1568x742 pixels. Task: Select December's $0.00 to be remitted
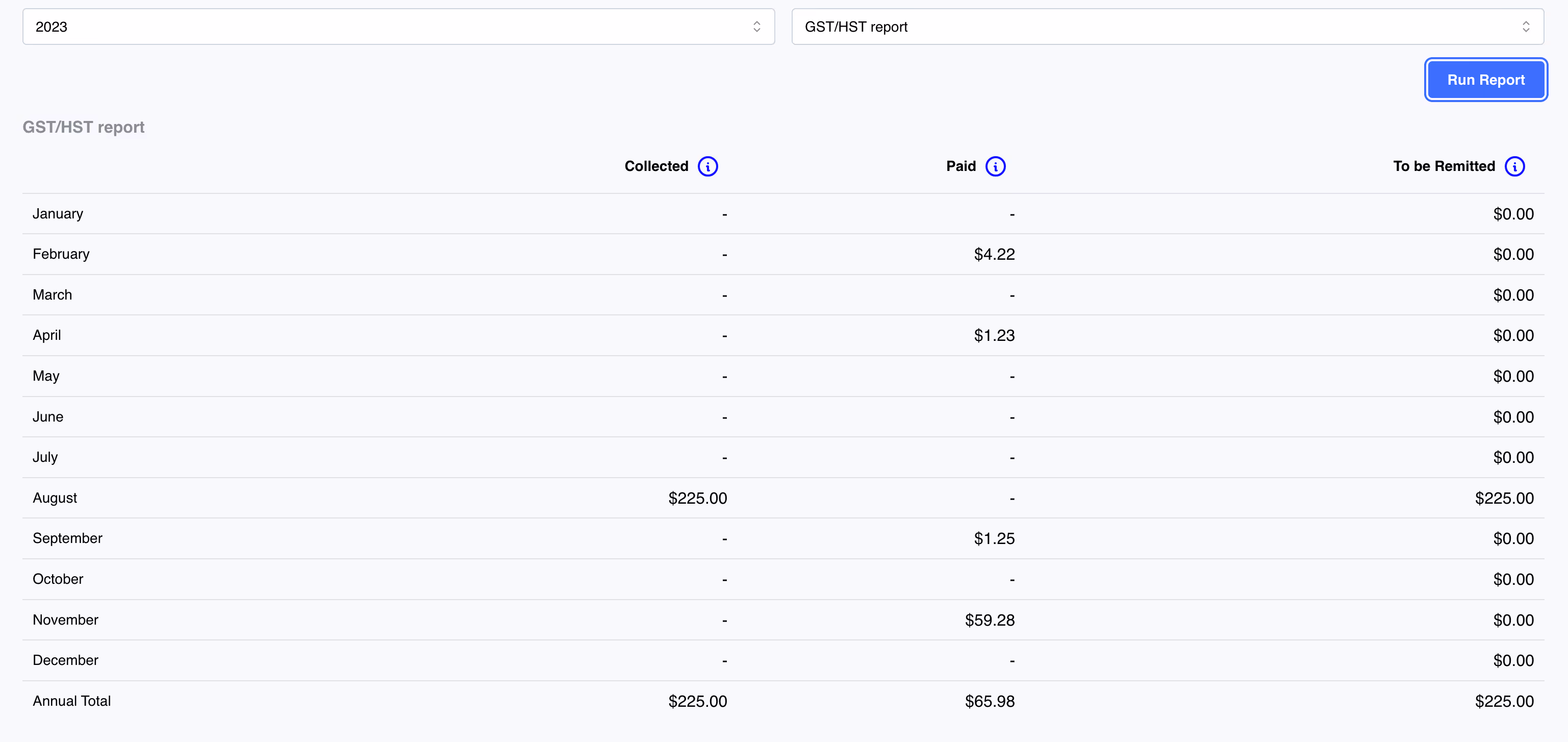[1513, 660]
